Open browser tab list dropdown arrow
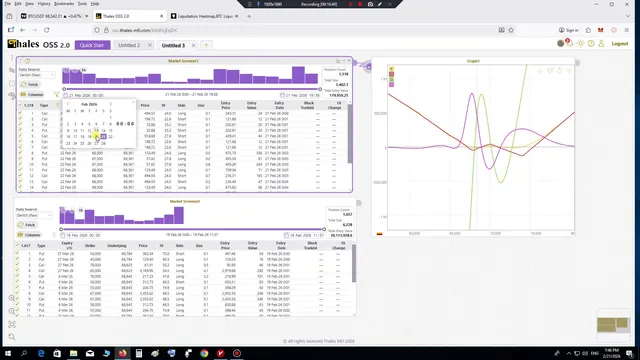The width and height of the screenshot is (640, 360). click(x=628, y=16)
